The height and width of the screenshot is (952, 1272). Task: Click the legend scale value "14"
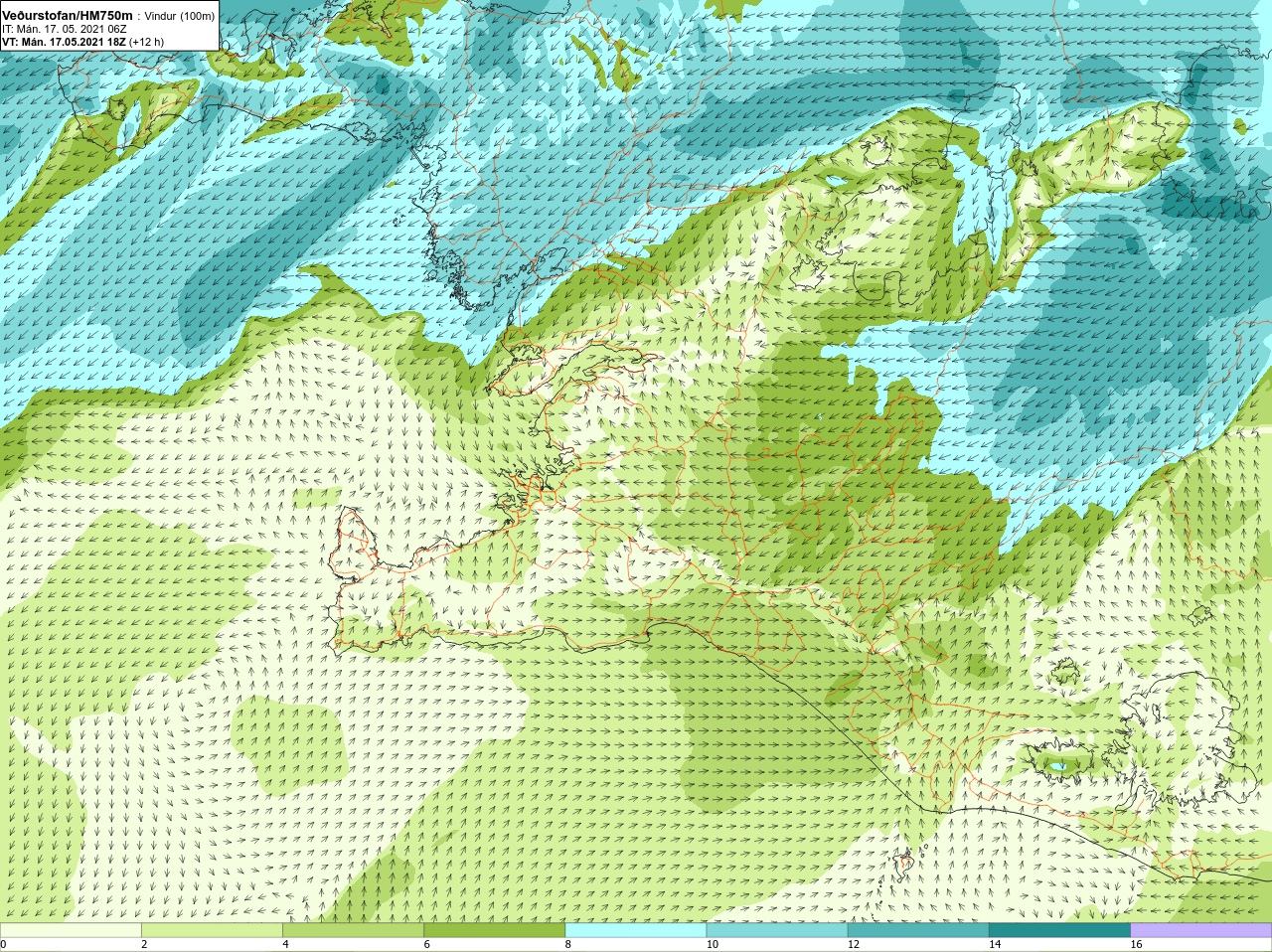pos(995,944)
